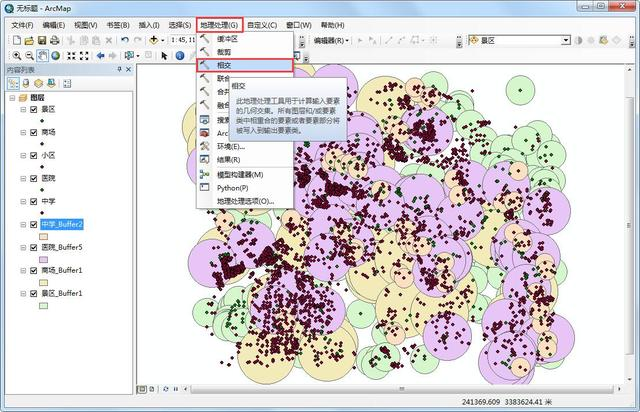Hide the 商场_Buffer1 layer via checkbox
Image resolution: width=640 pixels, height=412 pixels.
coord(34,270)
